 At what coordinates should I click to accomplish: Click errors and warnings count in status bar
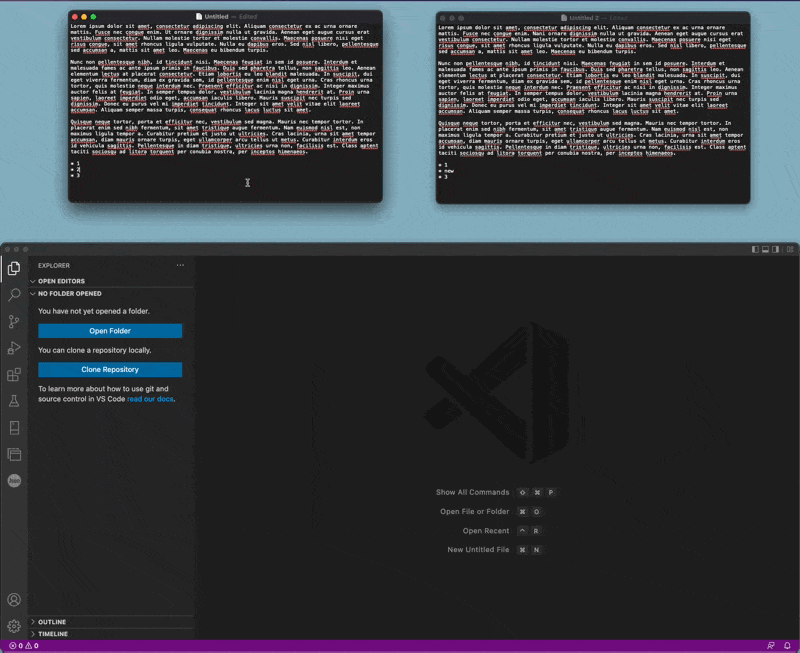pos(22,646)
